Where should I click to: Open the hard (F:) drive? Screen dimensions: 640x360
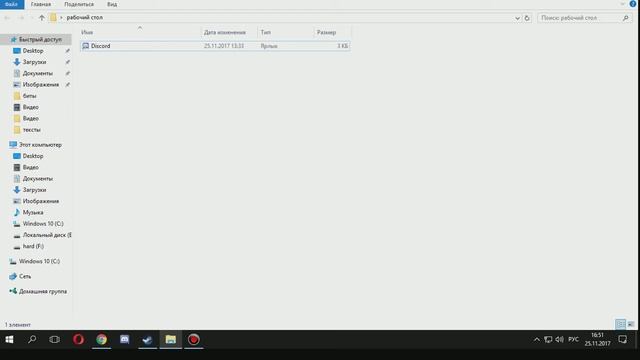[x=33, y=247]
